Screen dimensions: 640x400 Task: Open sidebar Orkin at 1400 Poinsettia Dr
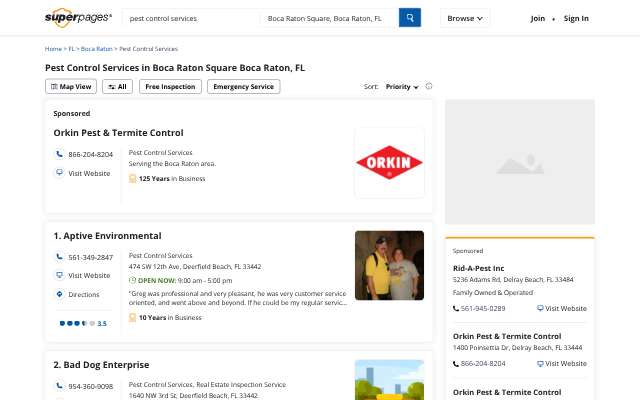tap(507, 336)
